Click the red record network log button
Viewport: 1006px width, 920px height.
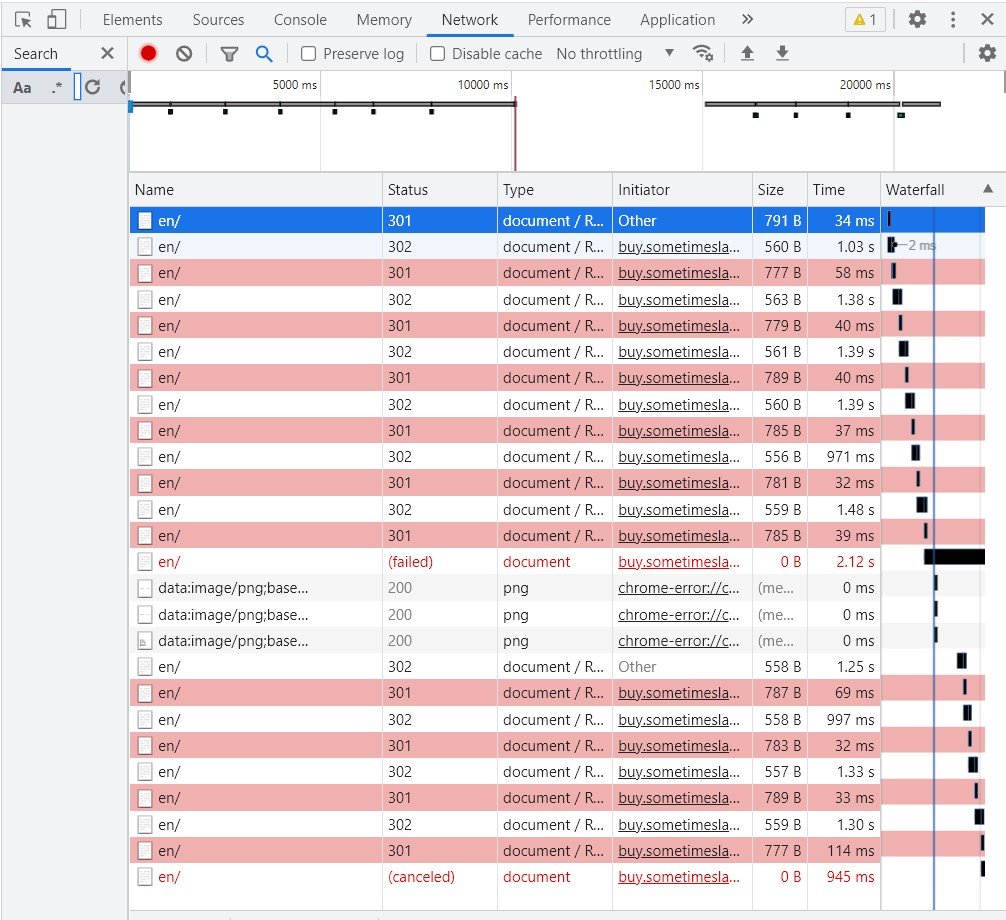(x=149, y=54)
